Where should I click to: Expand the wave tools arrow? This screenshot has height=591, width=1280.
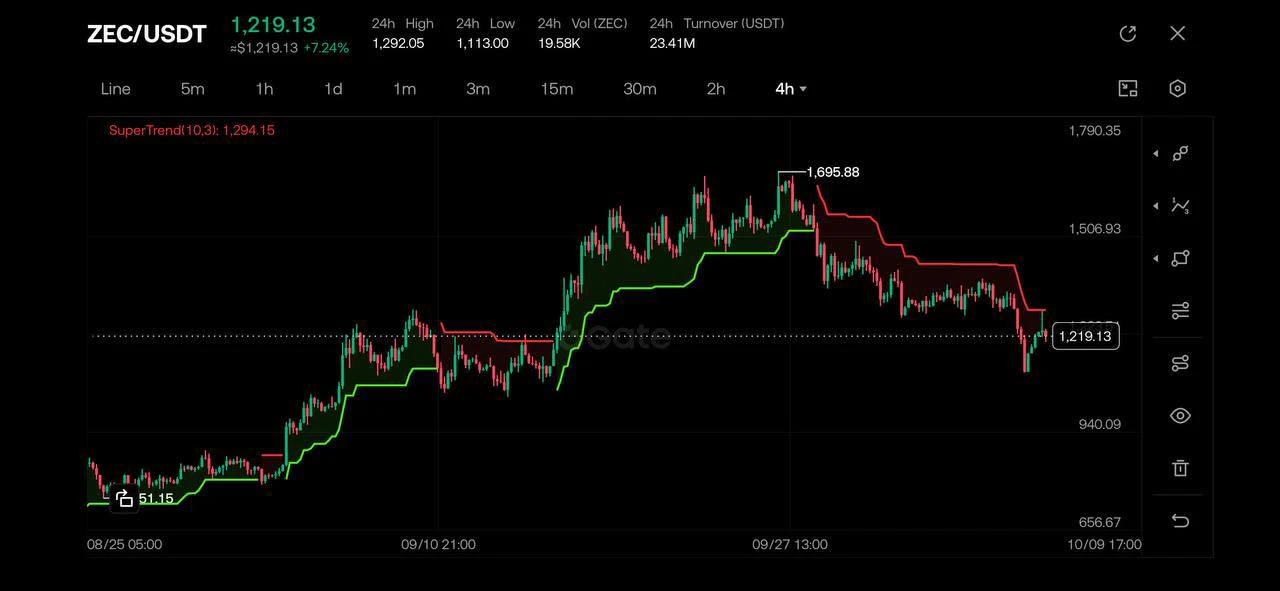[x=1156, y=206]
